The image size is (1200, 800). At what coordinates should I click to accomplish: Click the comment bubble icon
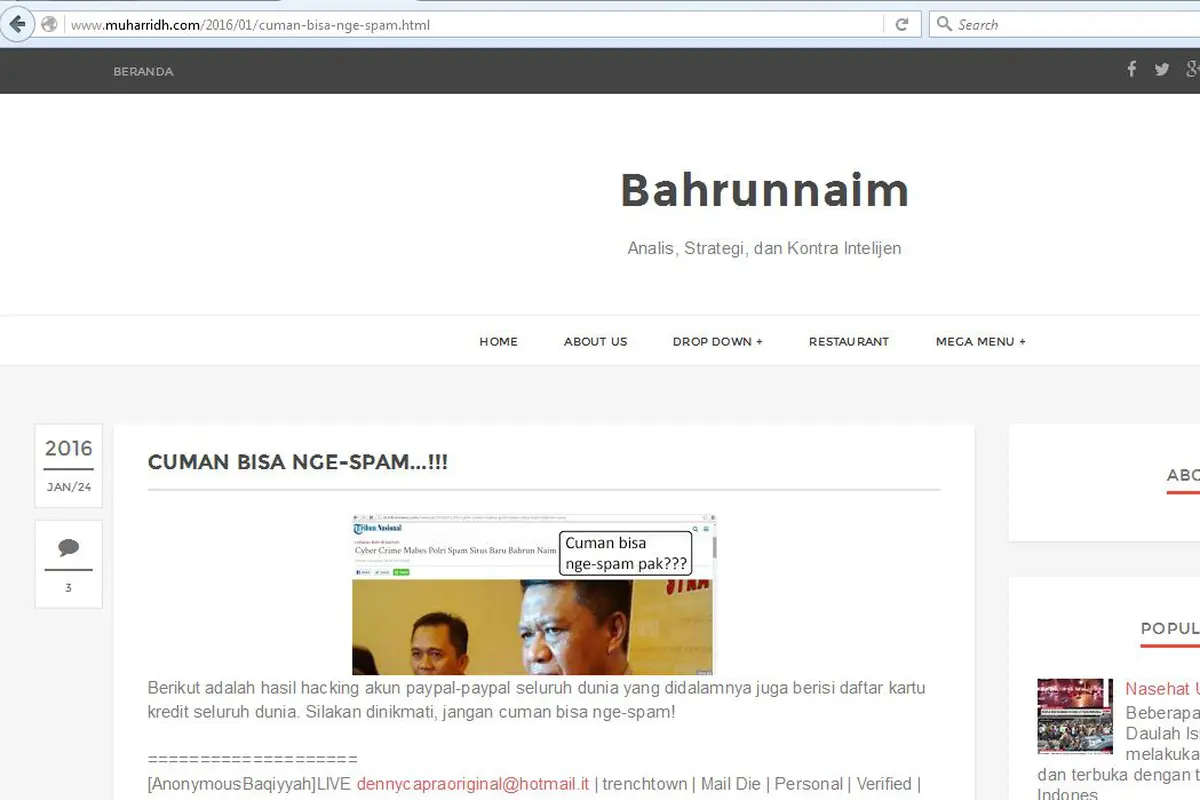(x=68, y=548)
